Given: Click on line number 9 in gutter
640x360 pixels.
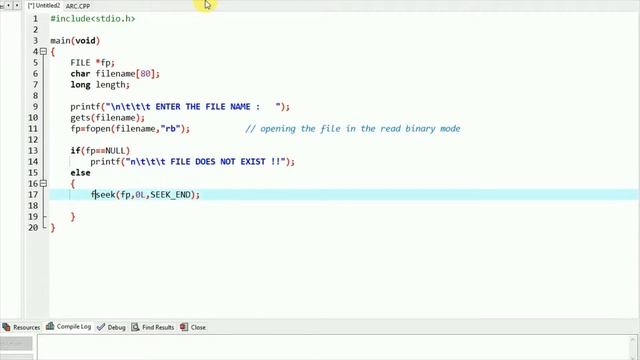Looking at the screenshot, I should (36, 107).
